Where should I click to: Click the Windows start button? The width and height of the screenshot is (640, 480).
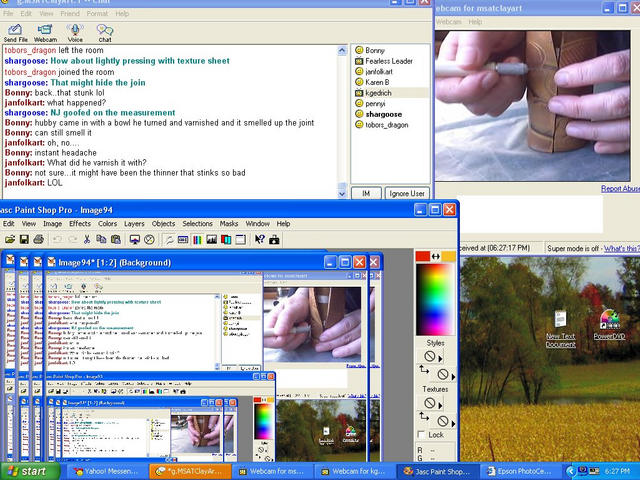[30, 471]
